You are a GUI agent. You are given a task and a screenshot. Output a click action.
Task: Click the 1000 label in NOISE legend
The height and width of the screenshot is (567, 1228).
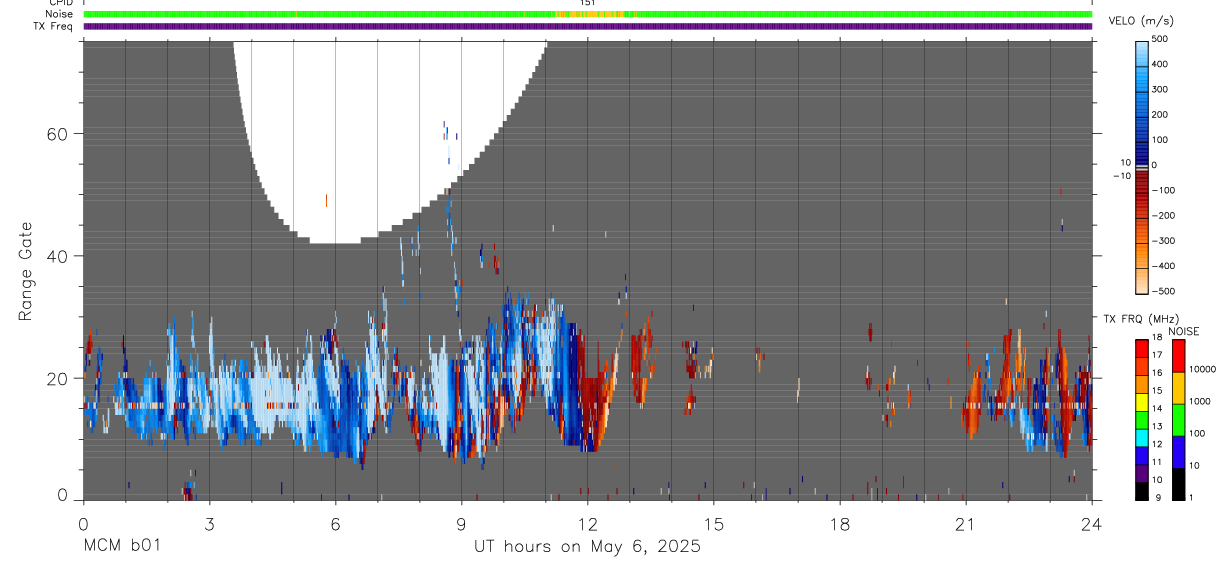(1200, 401)
